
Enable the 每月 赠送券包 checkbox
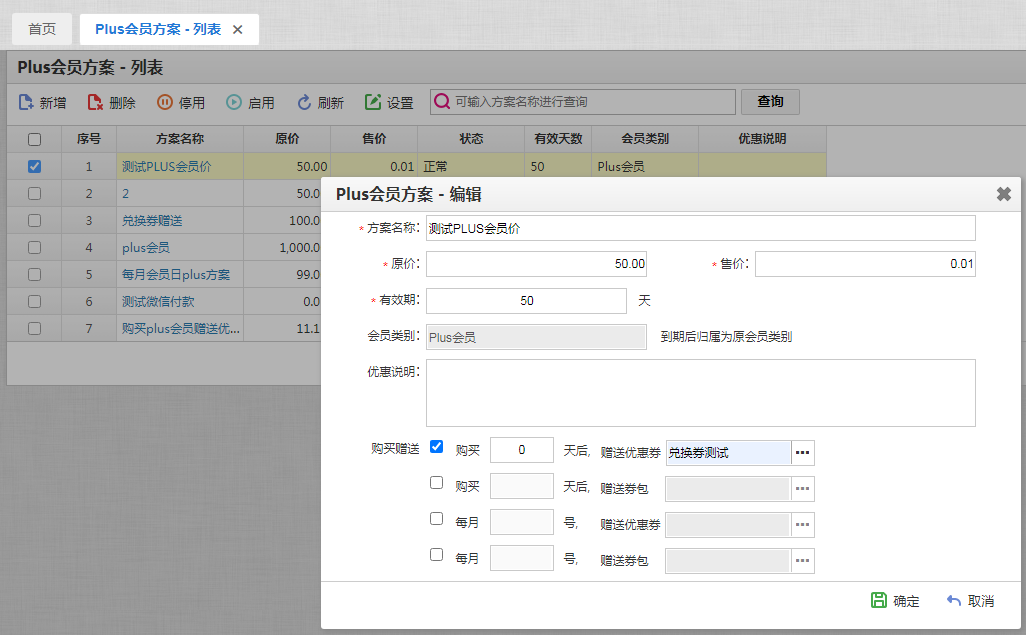point(436,554)
